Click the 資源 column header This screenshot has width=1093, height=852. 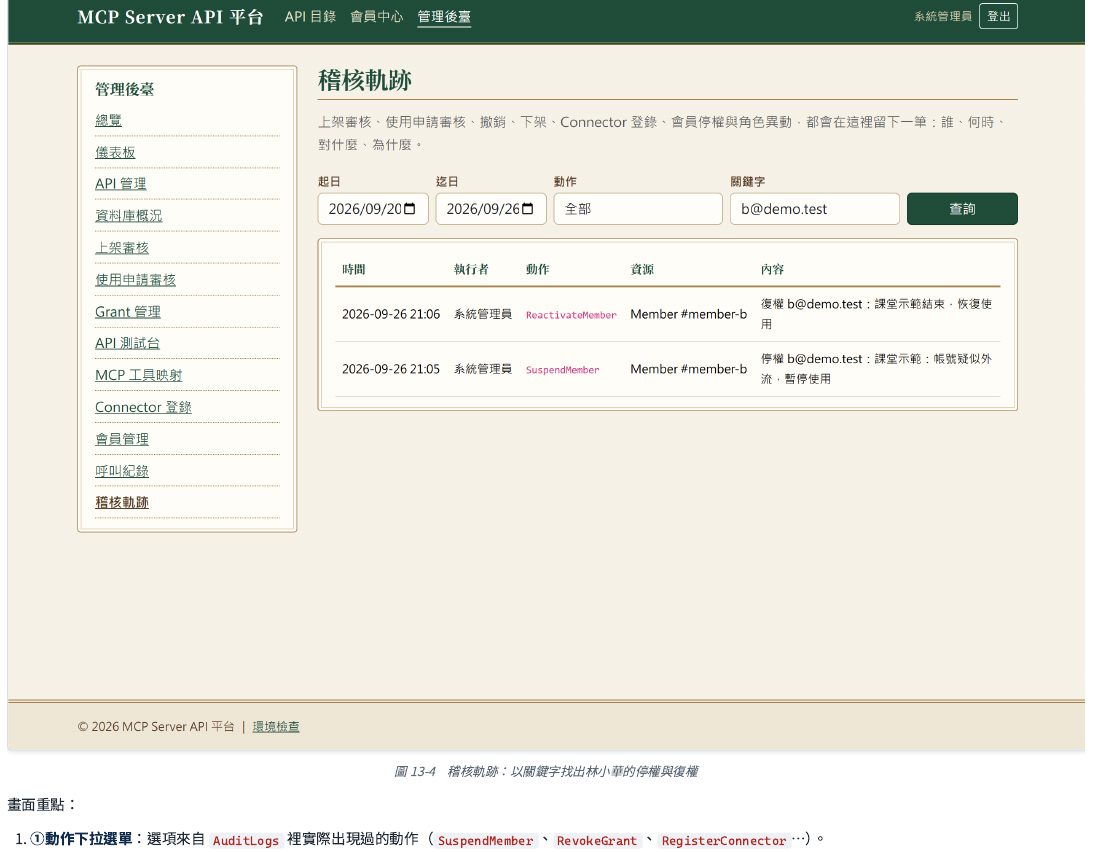click(642, 269)
